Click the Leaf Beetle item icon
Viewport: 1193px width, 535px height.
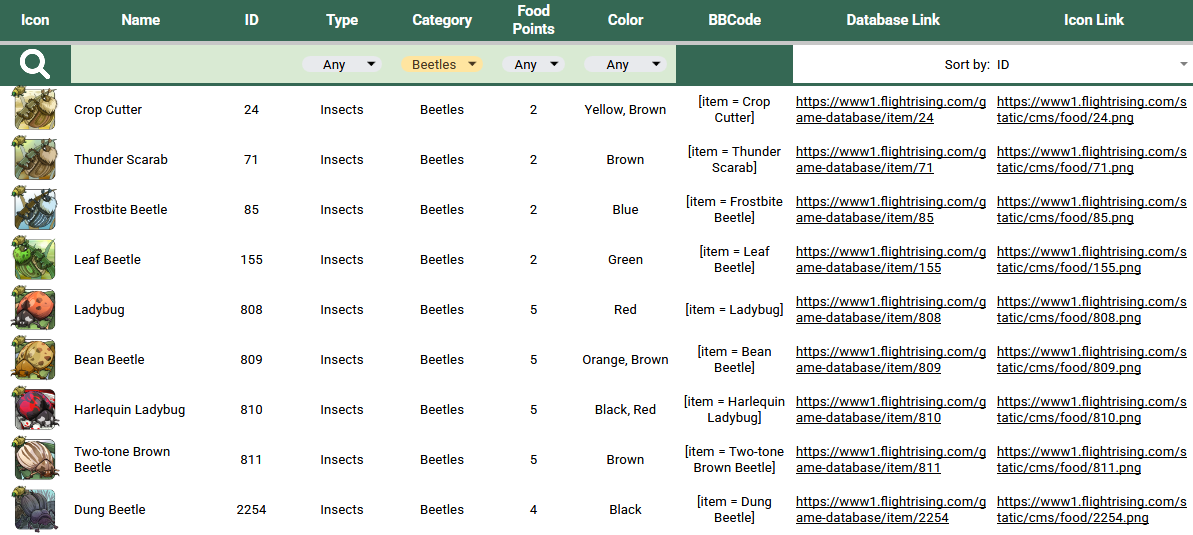34,259
